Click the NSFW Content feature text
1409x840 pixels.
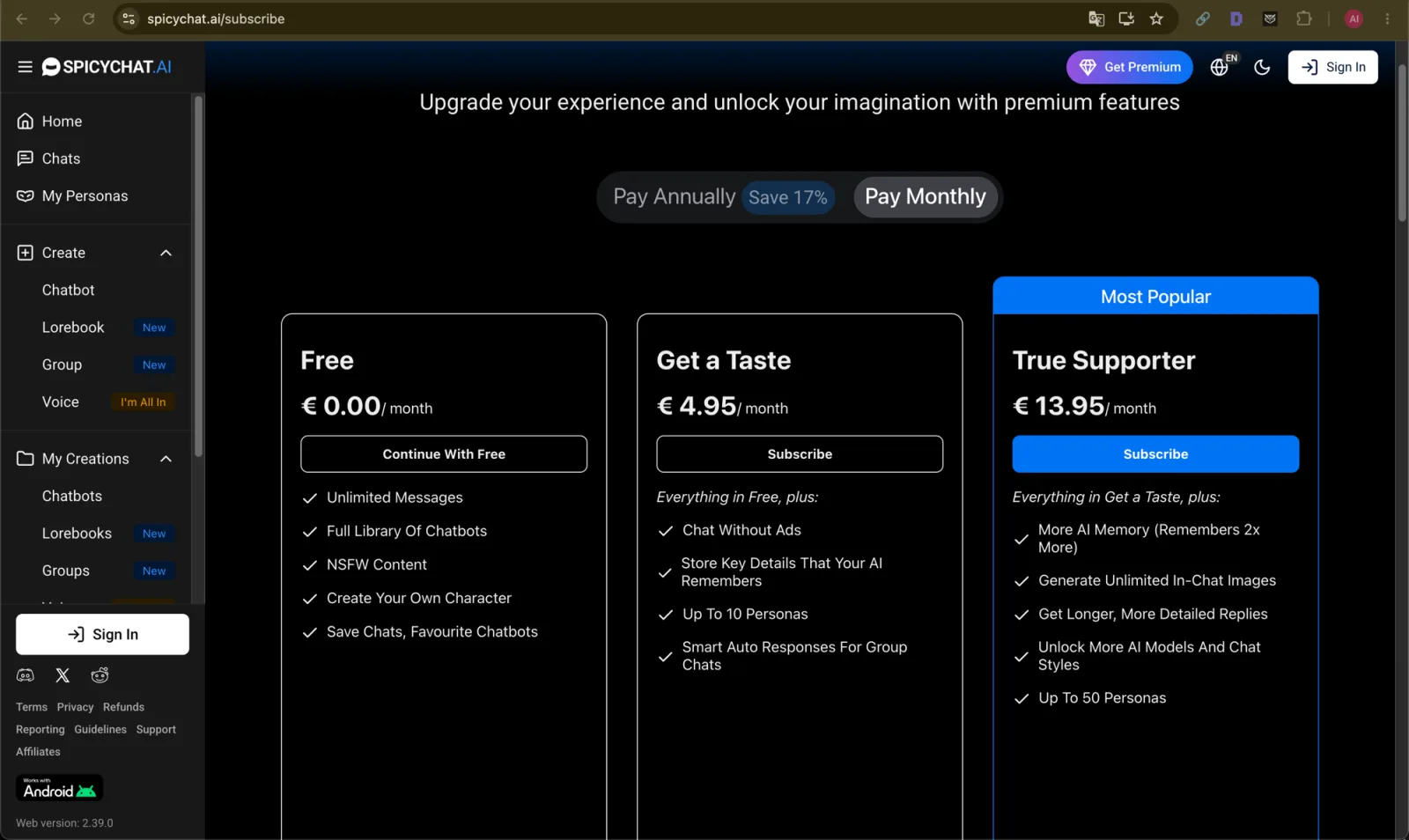377,564
